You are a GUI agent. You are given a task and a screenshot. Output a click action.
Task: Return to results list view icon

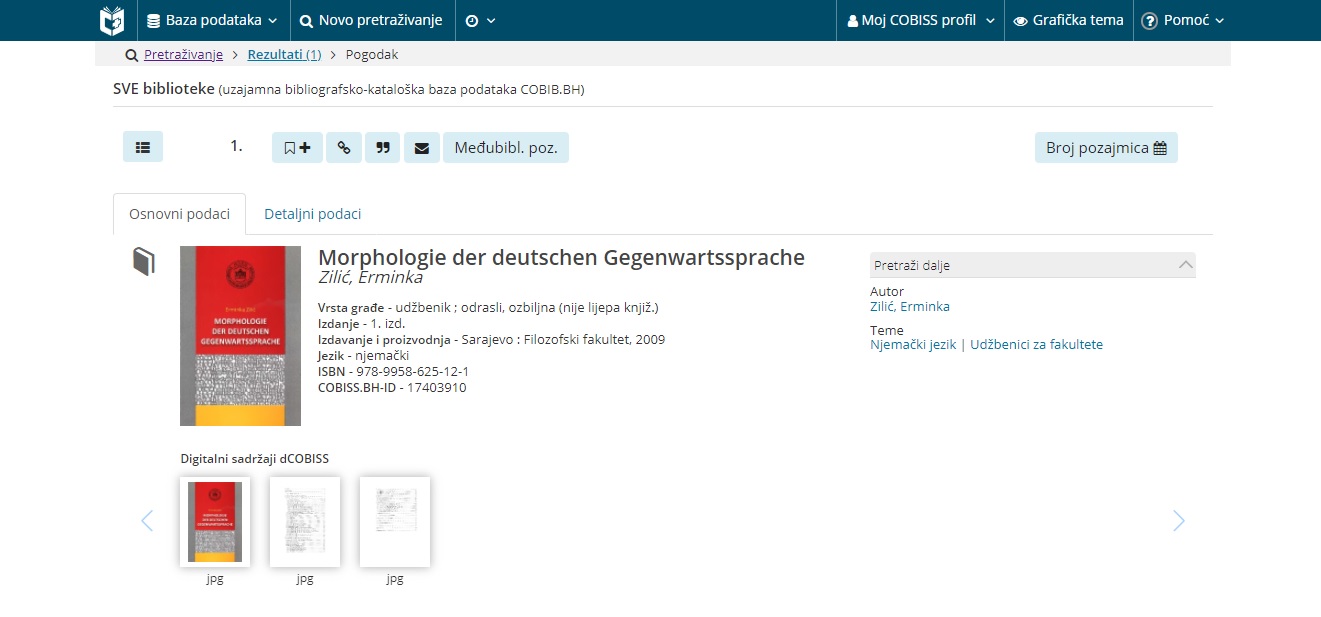143,147
